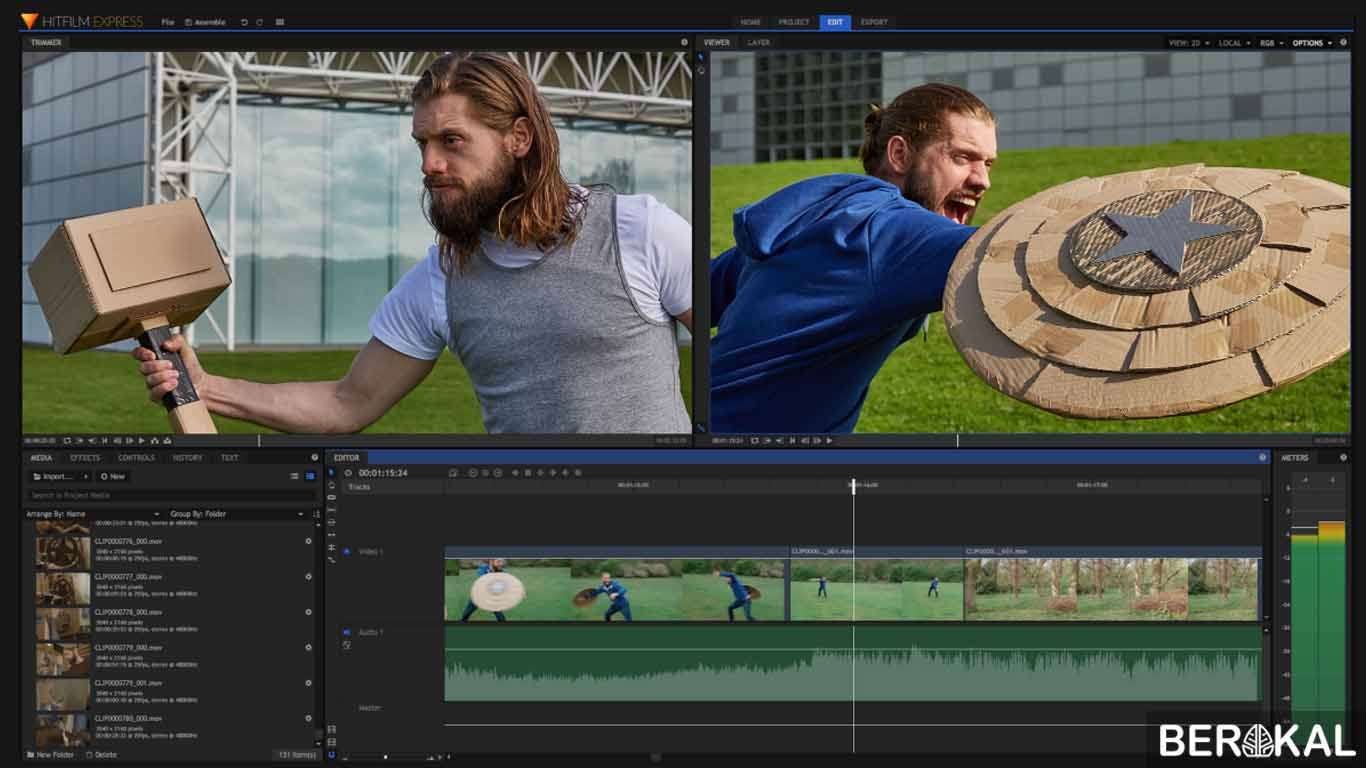Open the Group By: Folder dropdown

[237, 514]
